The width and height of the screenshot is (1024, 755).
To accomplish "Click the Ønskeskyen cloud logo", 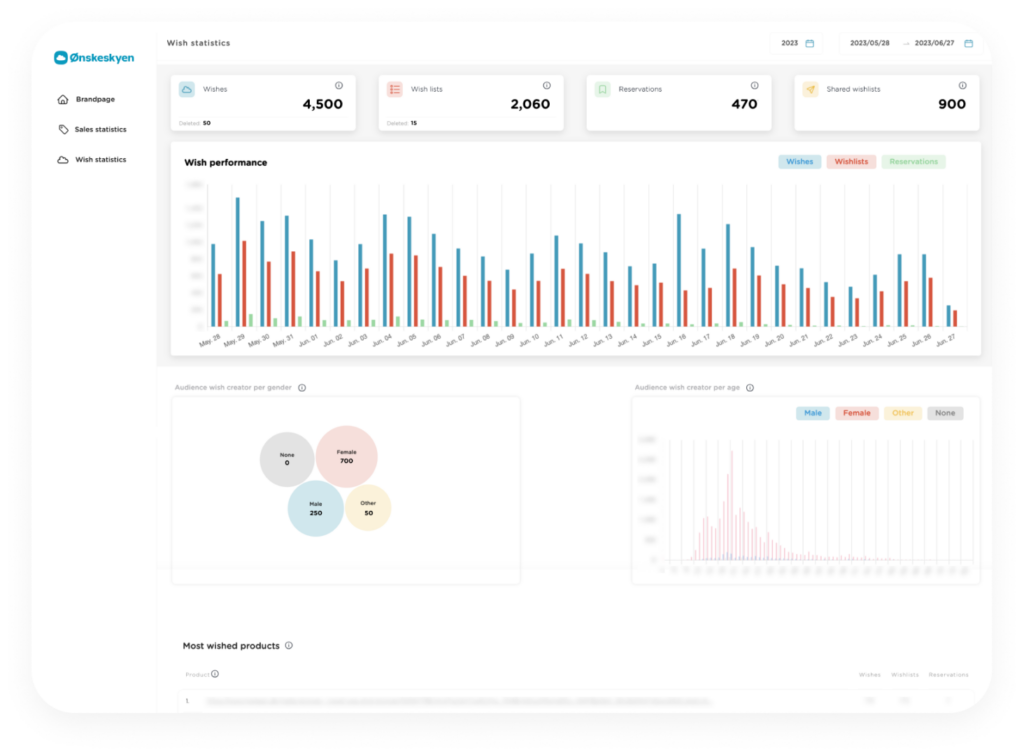I will point(61,58).
